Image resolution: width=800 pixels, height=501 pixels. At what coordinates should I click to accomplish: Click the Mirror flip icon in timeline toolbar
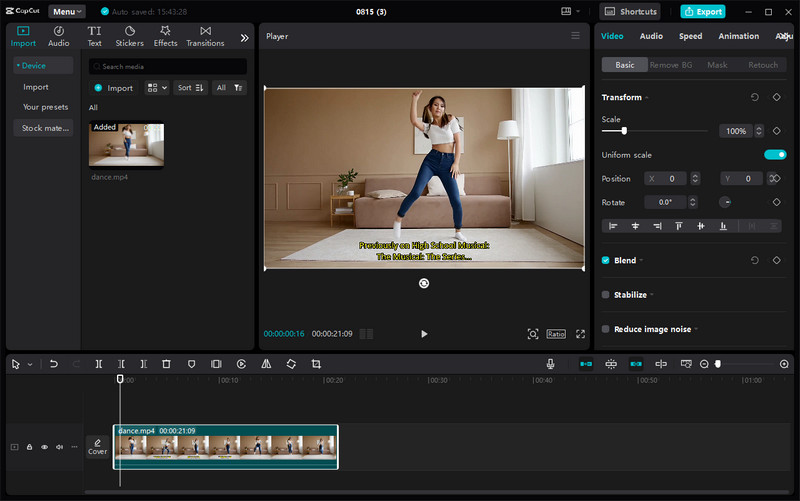point(266,364)
